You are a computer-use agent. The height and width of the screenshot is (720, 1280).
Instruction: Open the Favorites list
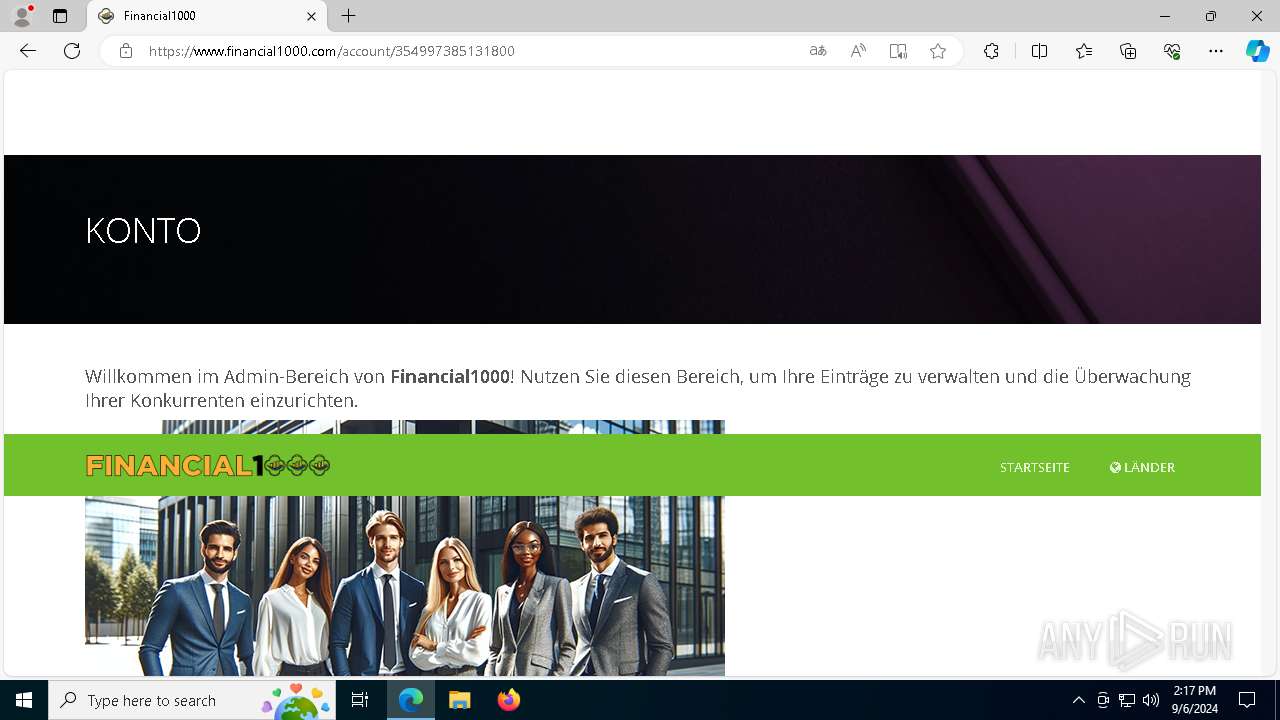coord(1084,51)
